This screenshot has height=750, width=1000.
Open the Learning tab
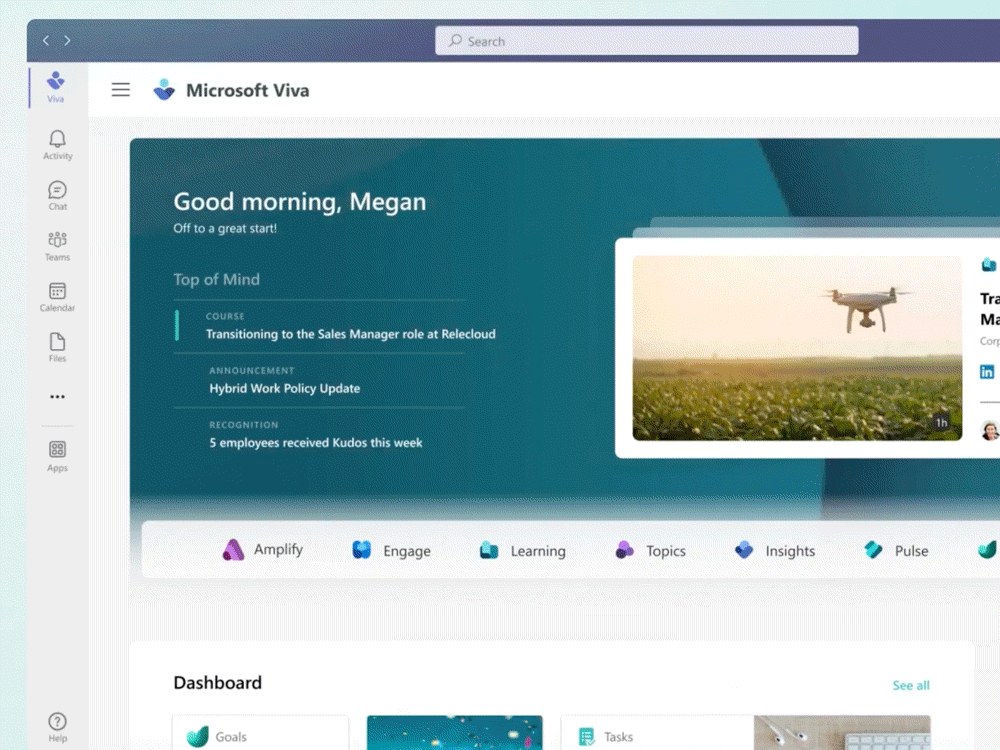[522, 551]
